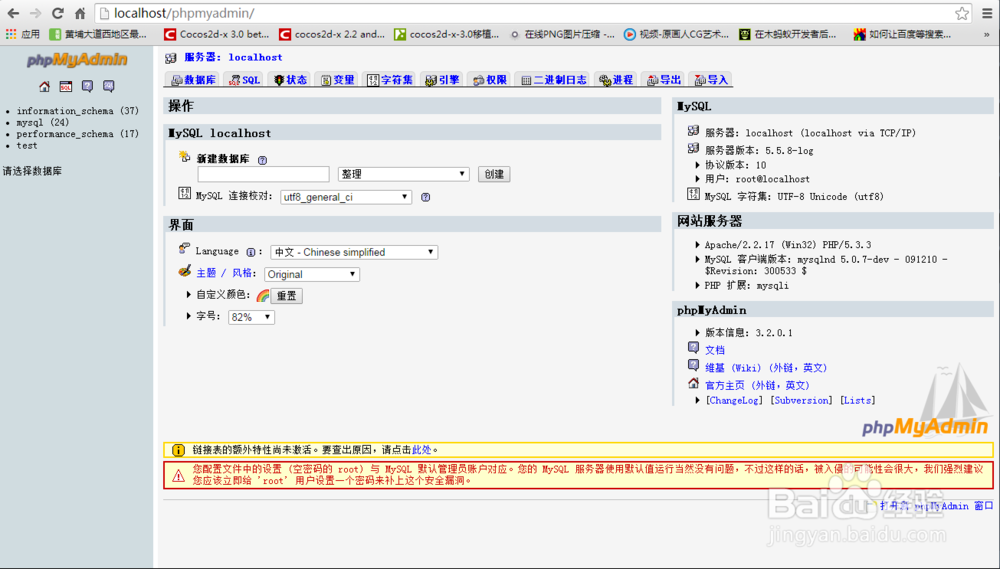Click the browser home button
This screenshot has width=1000, height=569.
[x=80, y=13]
